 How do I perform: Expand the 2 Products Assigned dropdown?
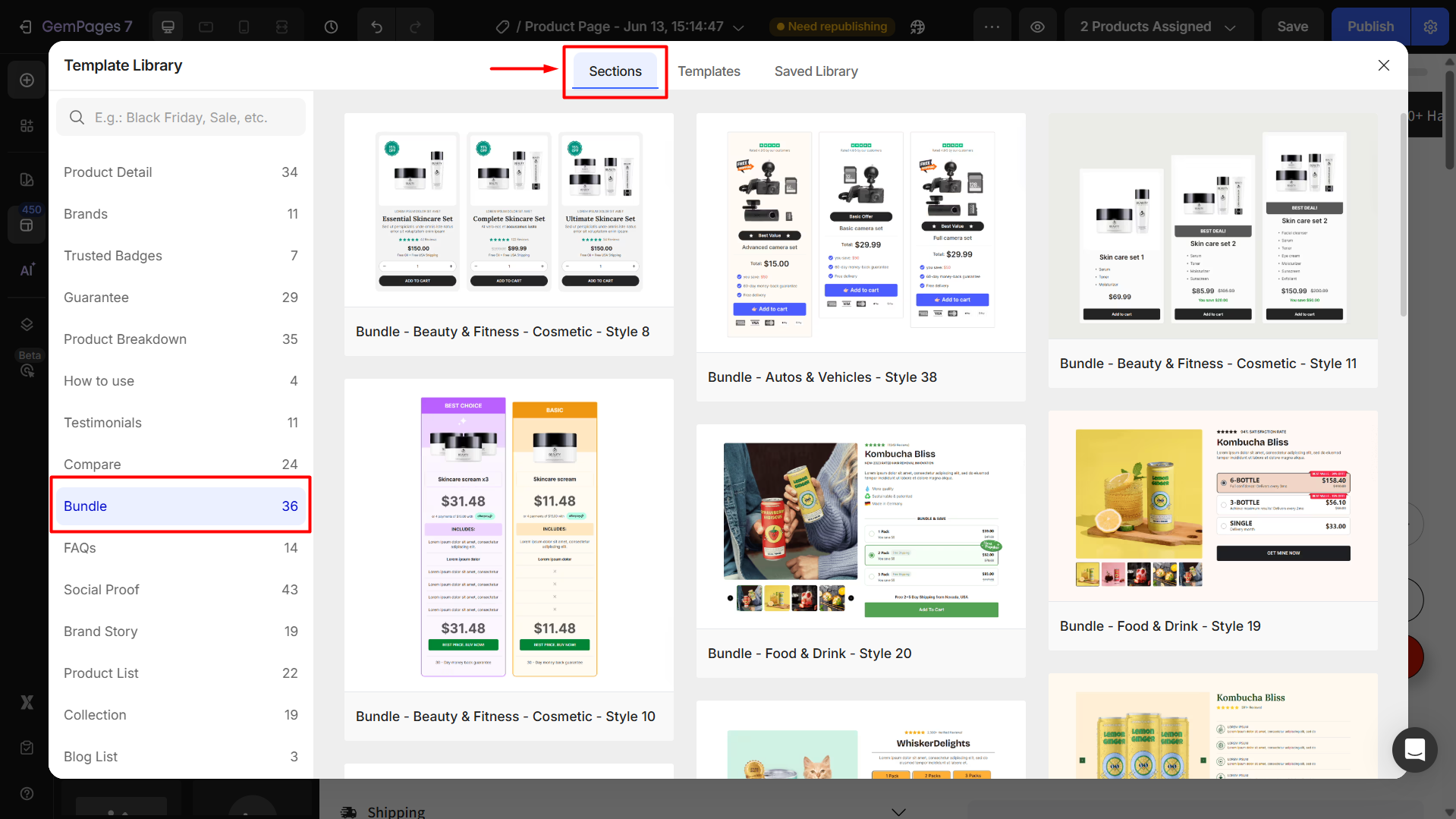click(x=1157, y=27)
